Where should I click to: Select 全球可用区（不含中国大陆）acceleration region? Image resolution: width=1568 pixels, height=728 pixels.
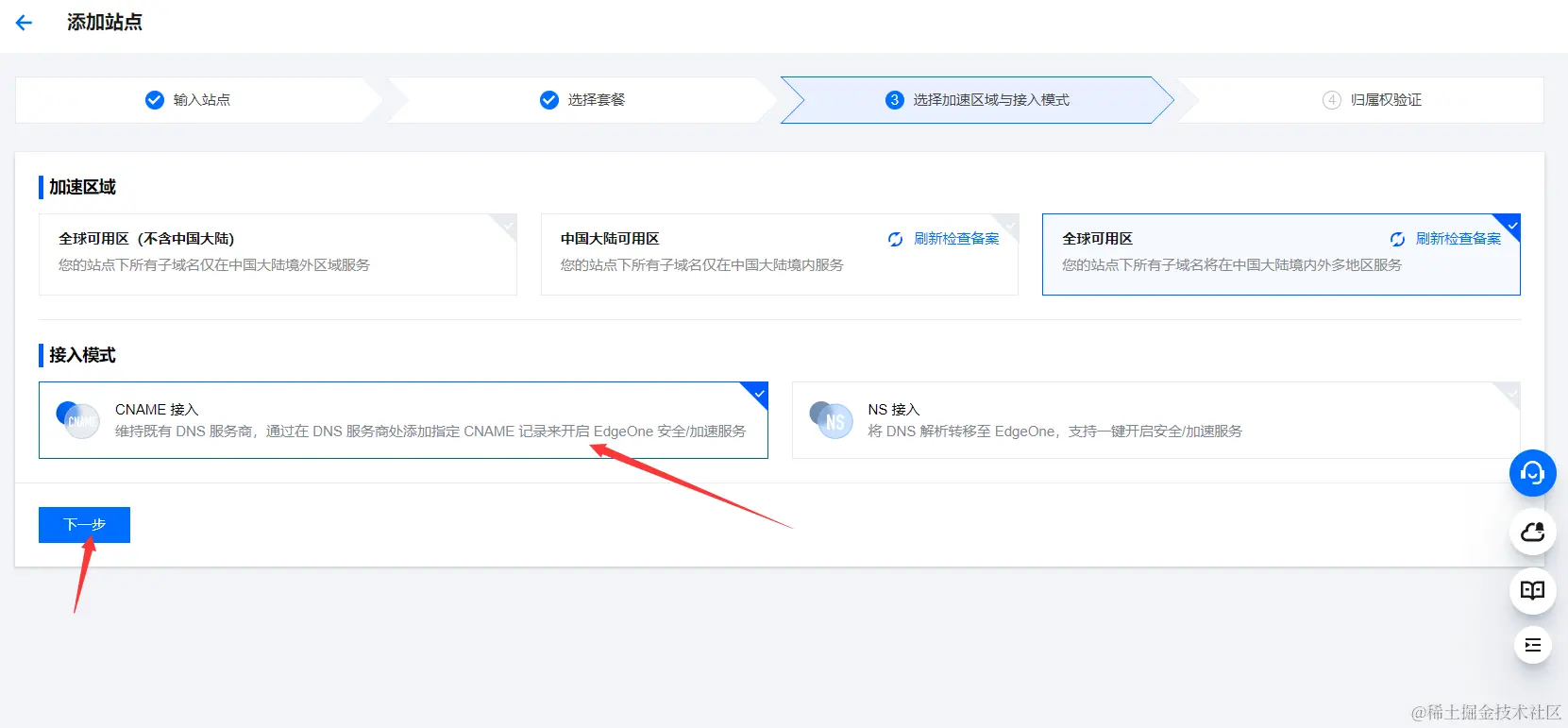pos(278,254)
